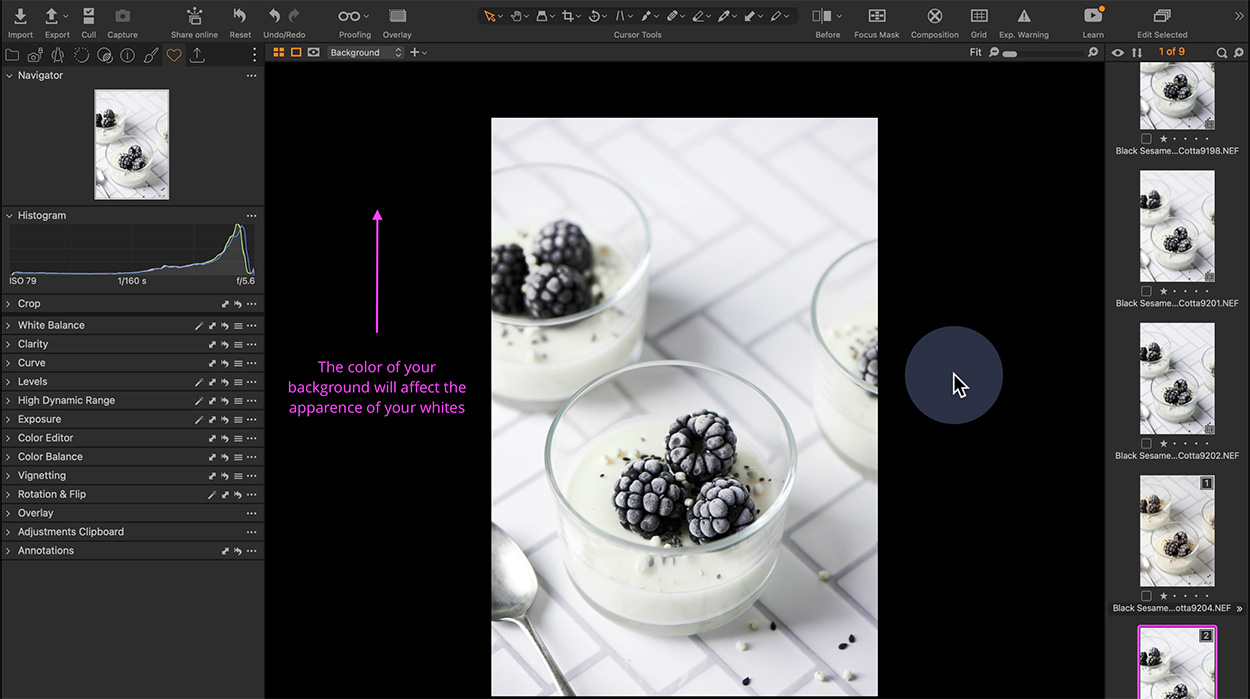Open the Fit zoom dropdown
Image resolution: width=1250 pixels, height=699 pixels.
tap(976, 52)
